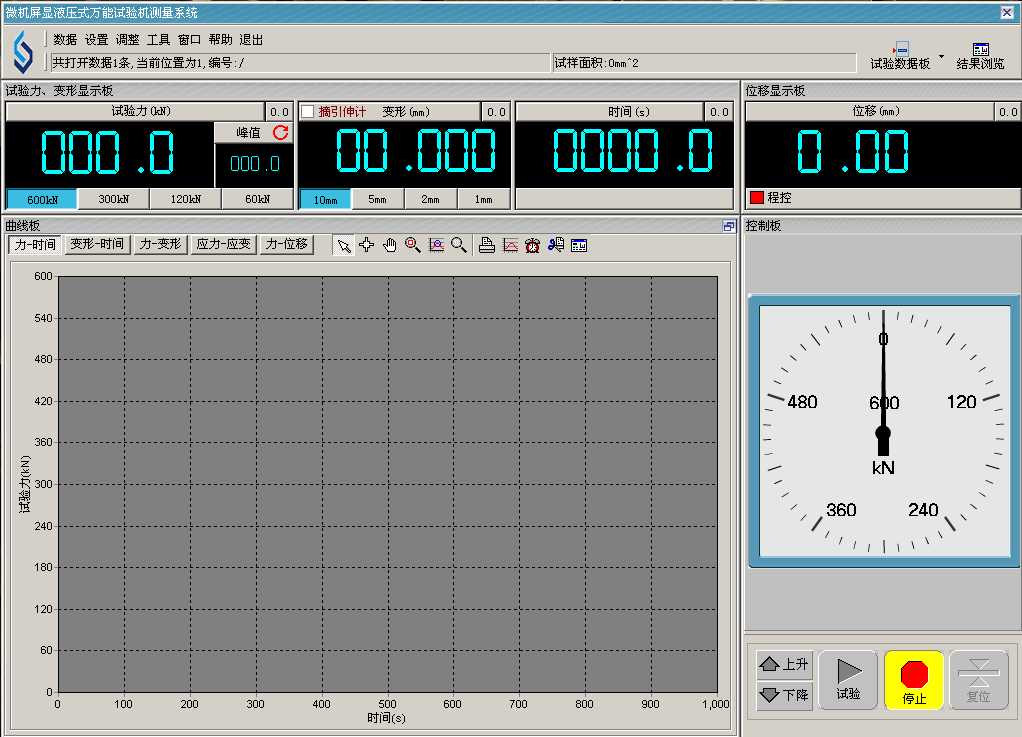Click the printer icon in curve toolbar

pos(487,245)
